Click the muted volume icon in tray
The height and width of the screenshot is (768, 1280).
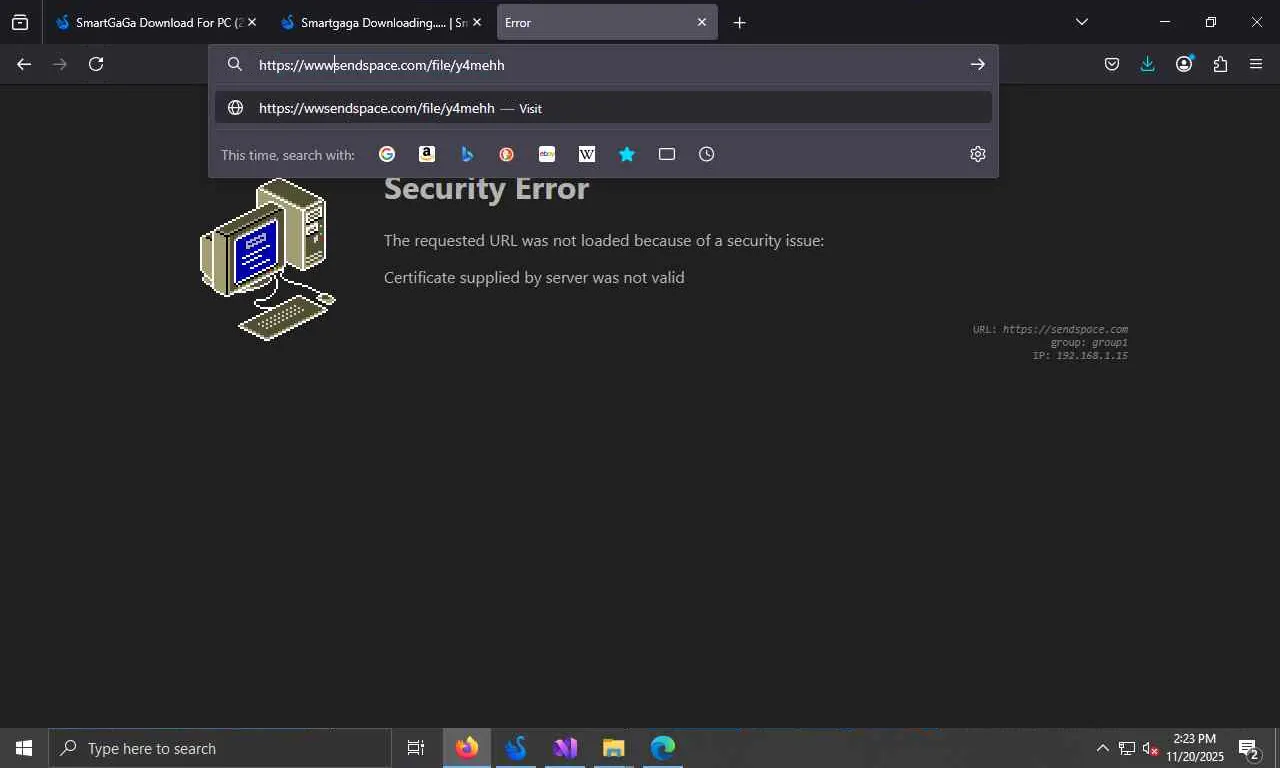coord(1150,748)
